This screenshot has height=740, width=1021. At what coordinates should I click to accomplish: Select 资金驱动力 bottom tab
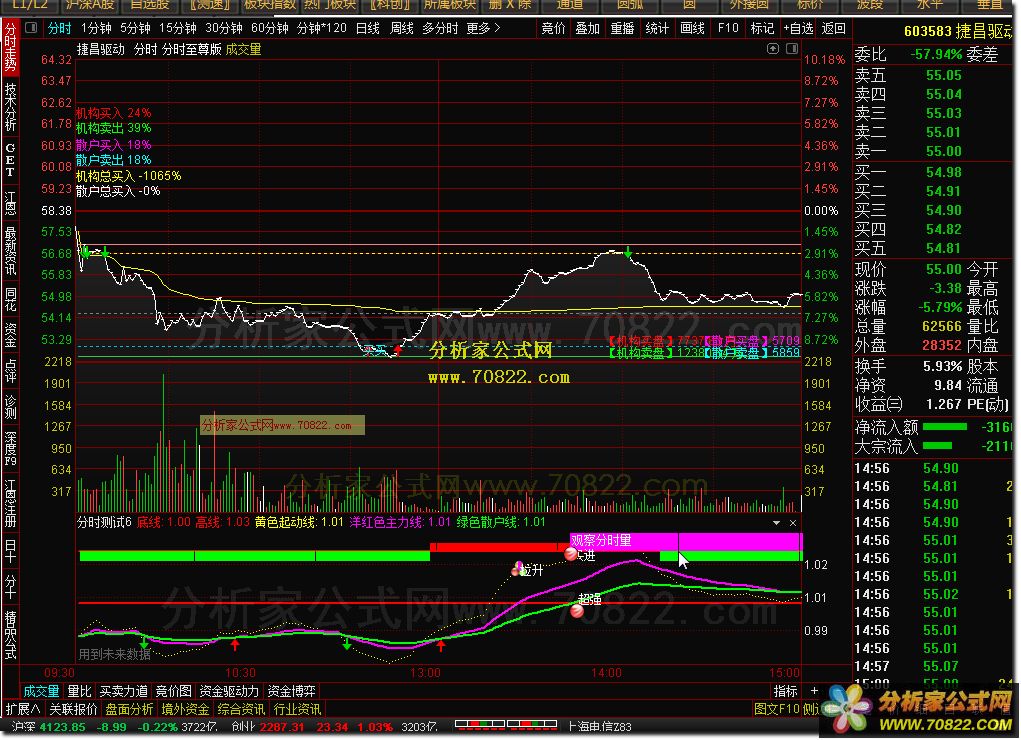229,691
